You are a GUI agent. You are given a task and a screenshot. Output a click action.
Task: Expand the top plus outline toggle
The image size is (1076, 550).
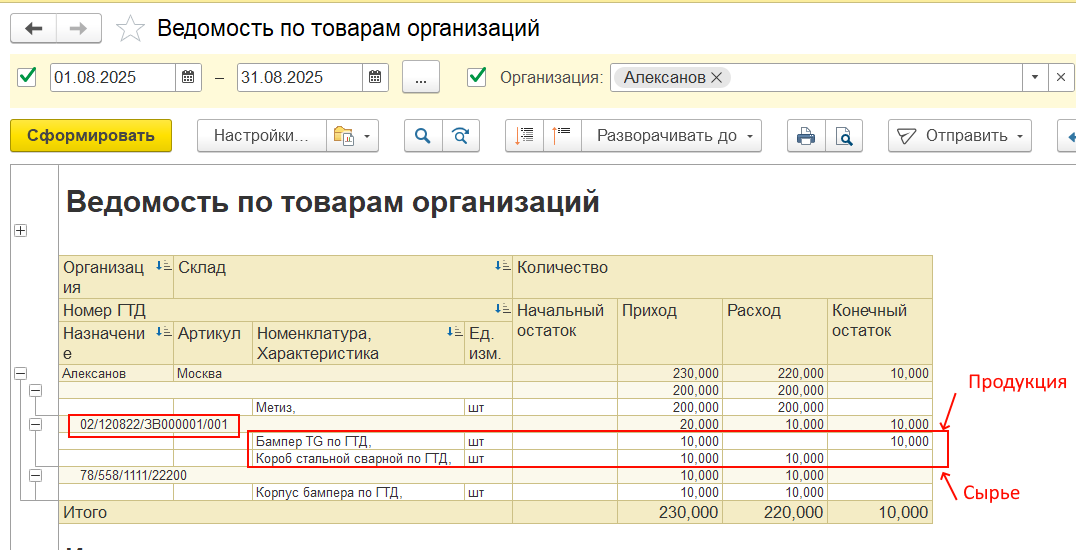click(x=19, y=231)
